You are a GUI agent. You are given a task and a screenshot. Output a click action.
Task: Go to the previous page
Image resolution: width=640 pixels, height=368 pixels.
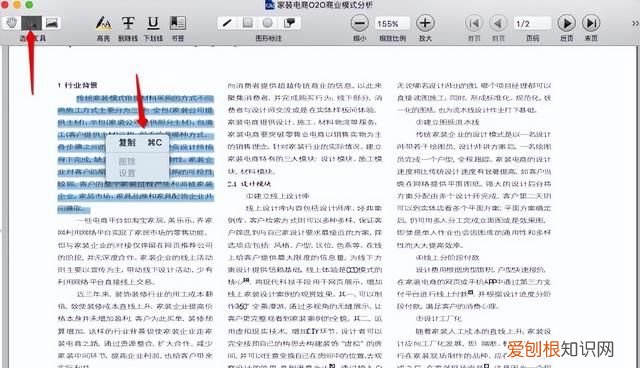(x=498, y=23)
